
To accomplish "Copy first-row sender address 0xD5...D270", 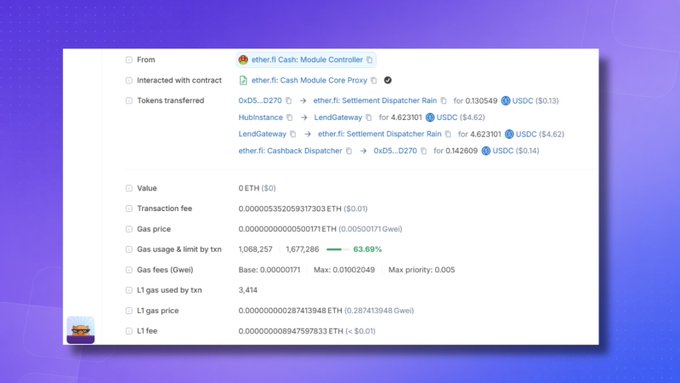I will [289, 101].
